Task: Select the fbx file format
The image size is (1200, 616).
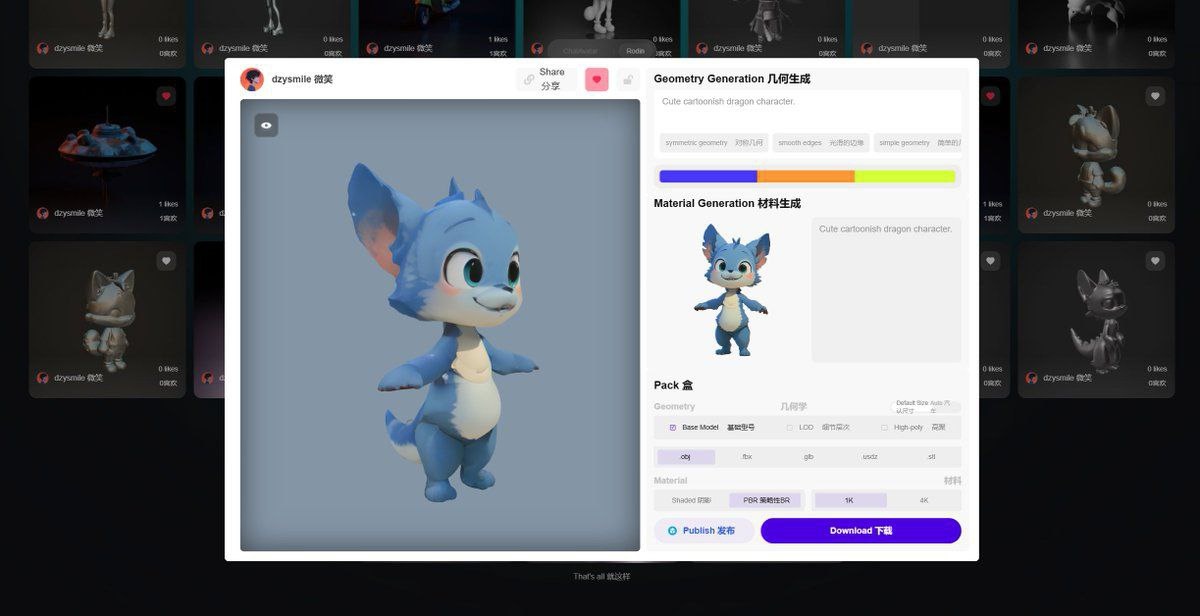Action: point(747,457)
